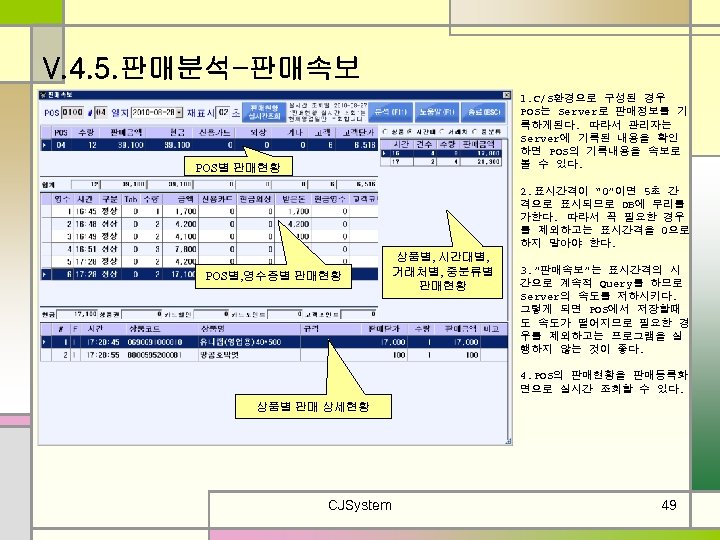Click the 현금 total field showing 17,100
Screen dimensions: 720x540
(x=78, y=314)
